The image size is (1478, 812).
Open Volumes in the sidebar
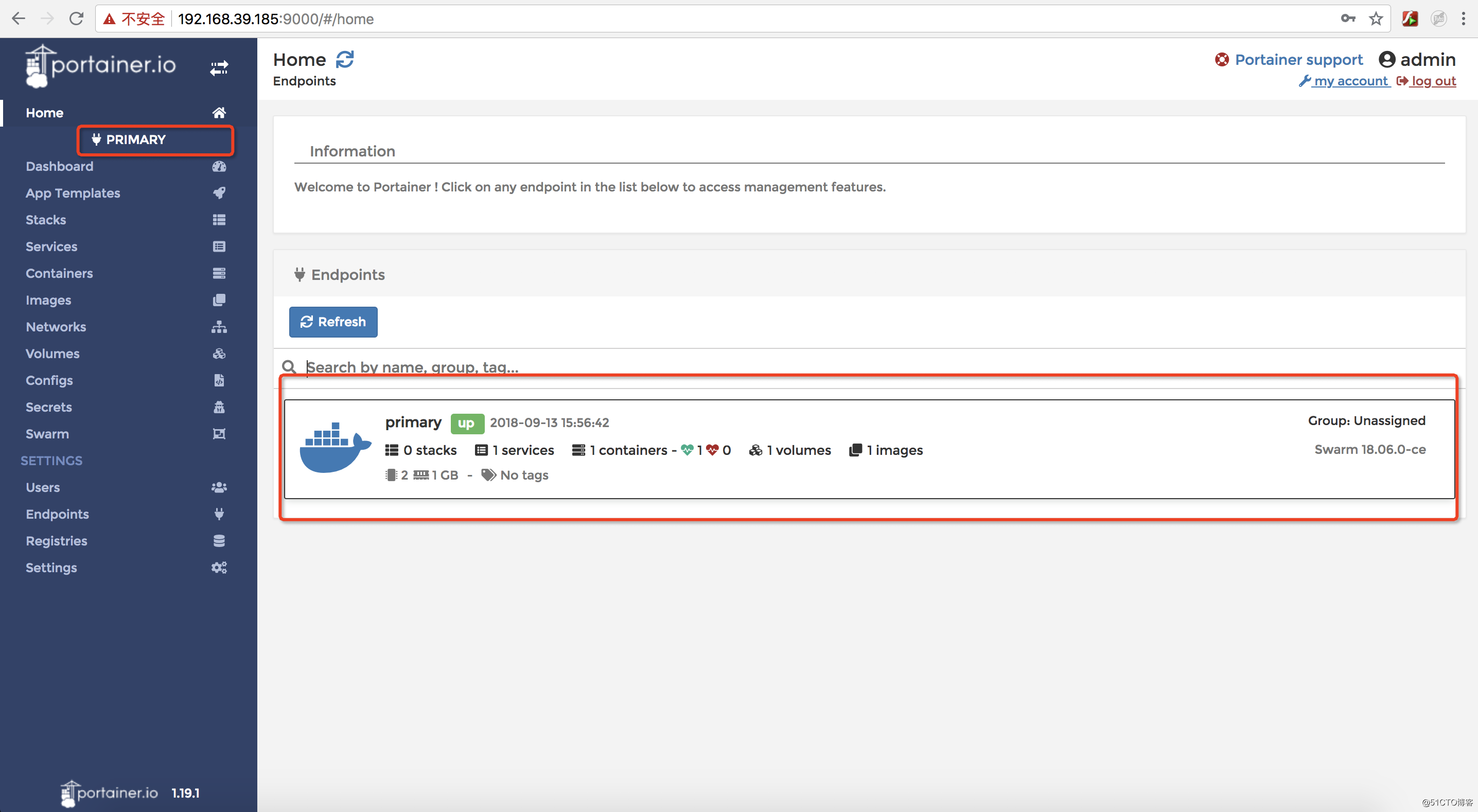[x=52, y=354]
